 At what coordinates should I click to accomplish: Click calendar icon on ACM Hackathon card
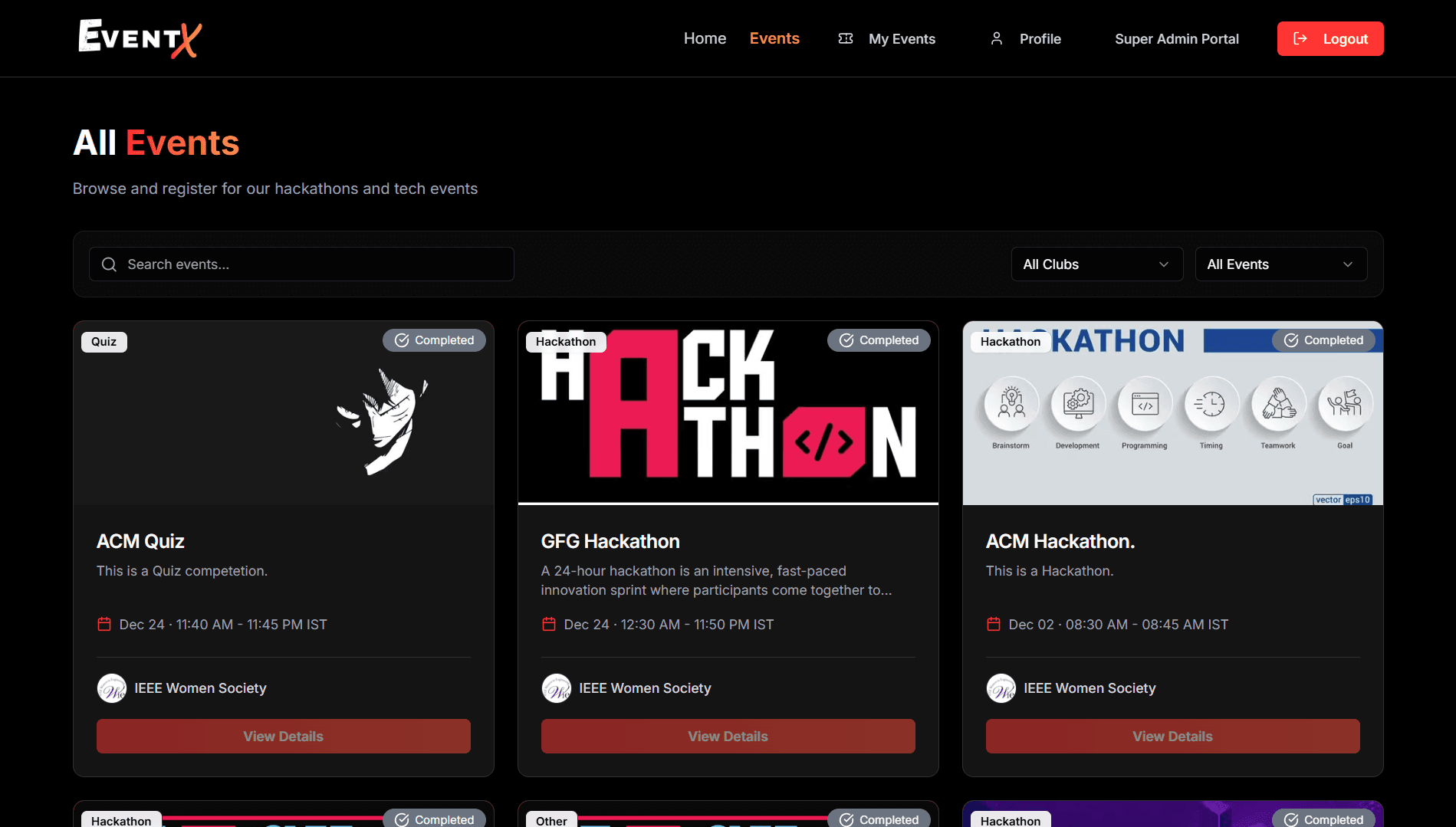(x=994, y=624)
